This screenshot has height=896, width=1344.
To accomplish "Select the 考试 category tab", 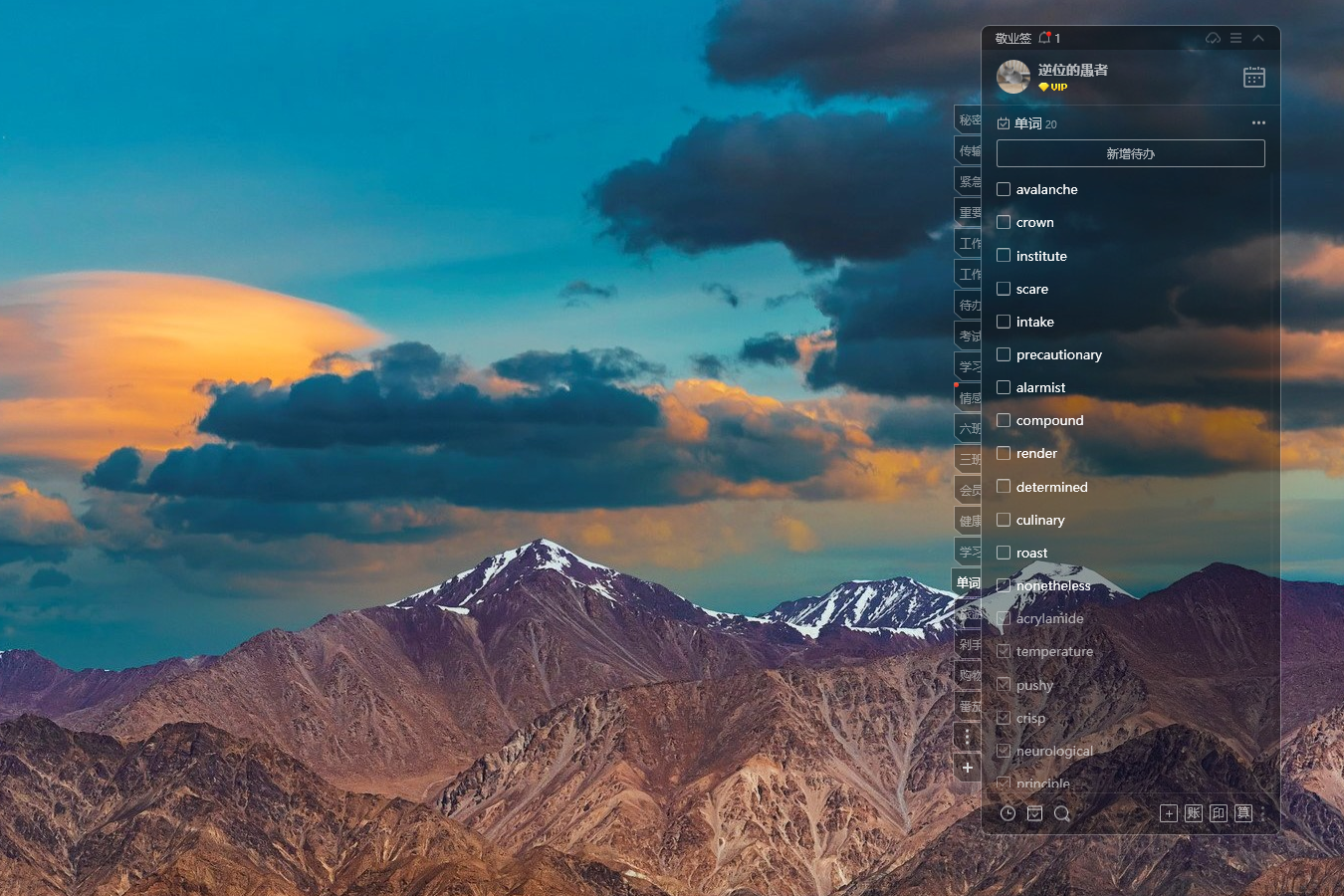I will [969, 336].
